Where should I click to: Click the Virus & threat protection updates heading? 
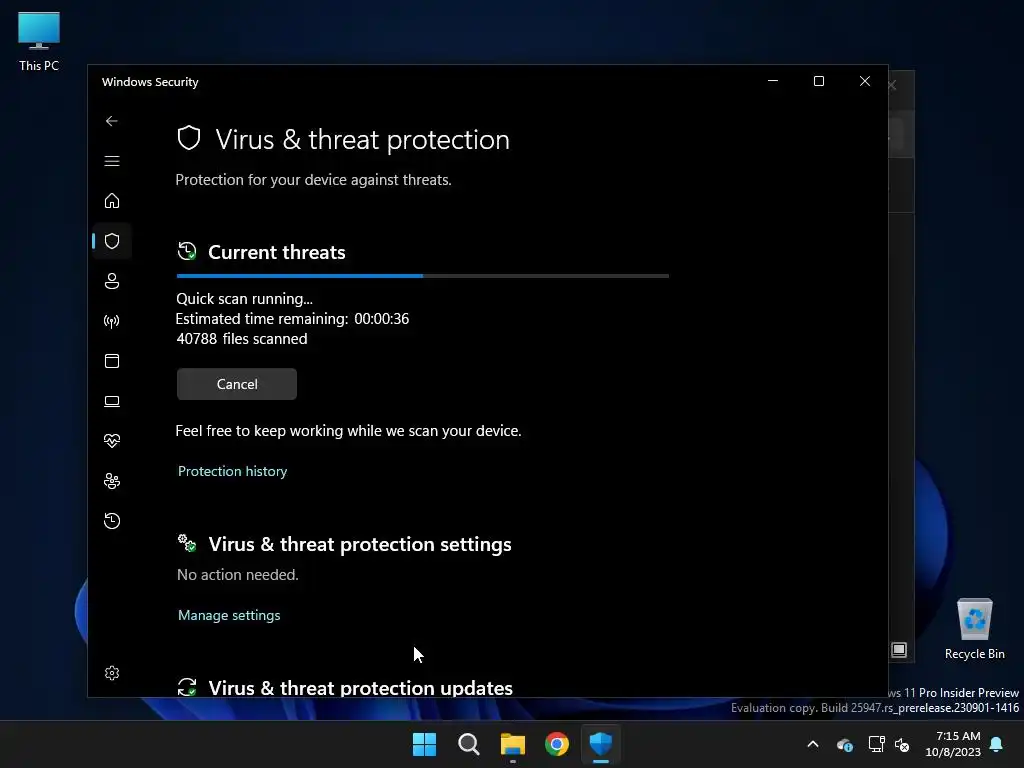coord(360,687)
